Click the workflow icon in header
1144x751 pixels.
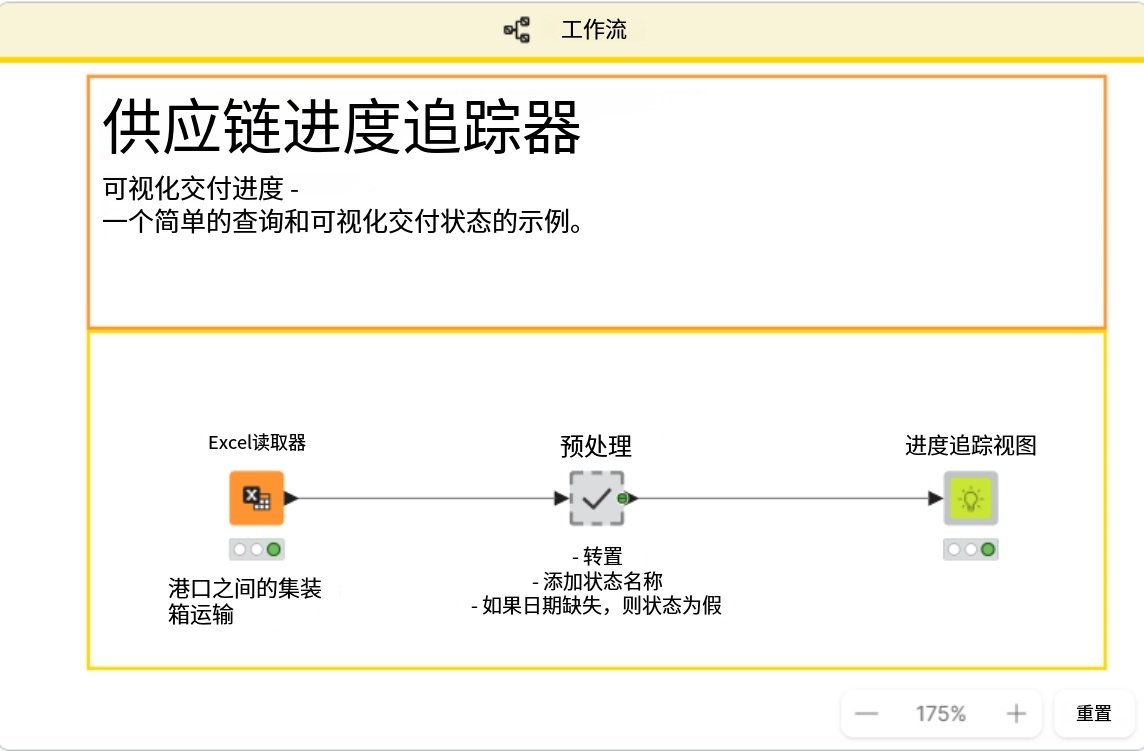tap(517, 30)
